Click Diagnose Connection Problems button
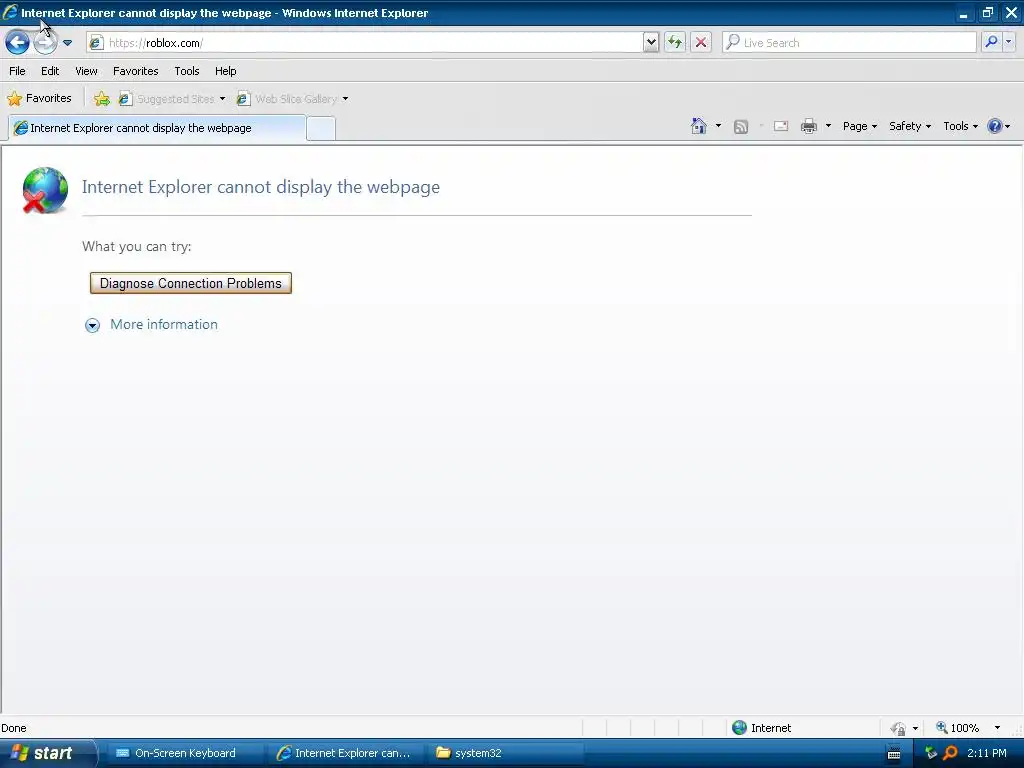 (191, 283)
